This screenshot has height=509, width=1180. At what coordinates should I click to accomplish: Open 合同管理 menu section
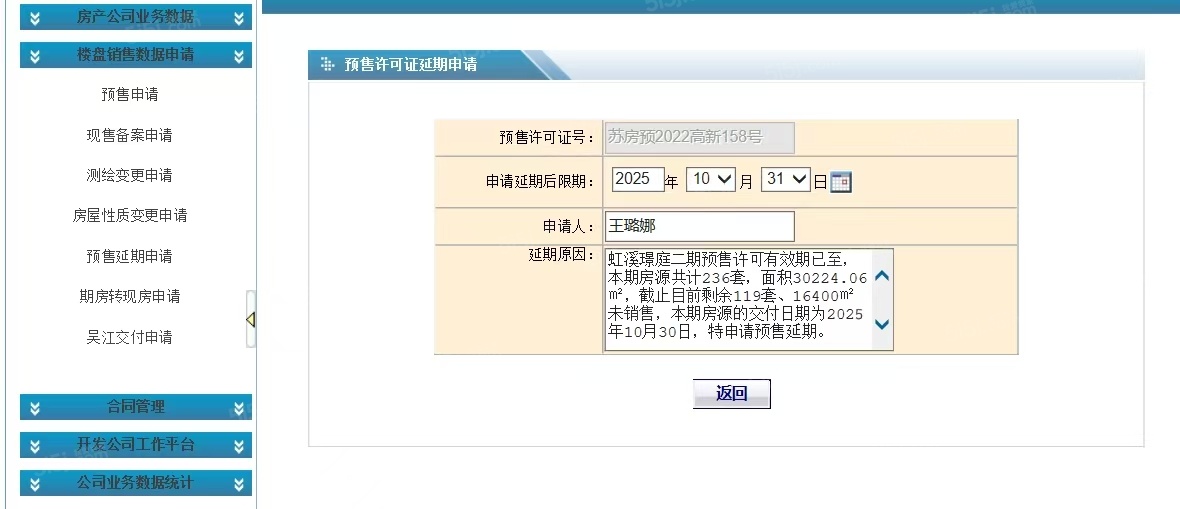[x=135, y=407]
